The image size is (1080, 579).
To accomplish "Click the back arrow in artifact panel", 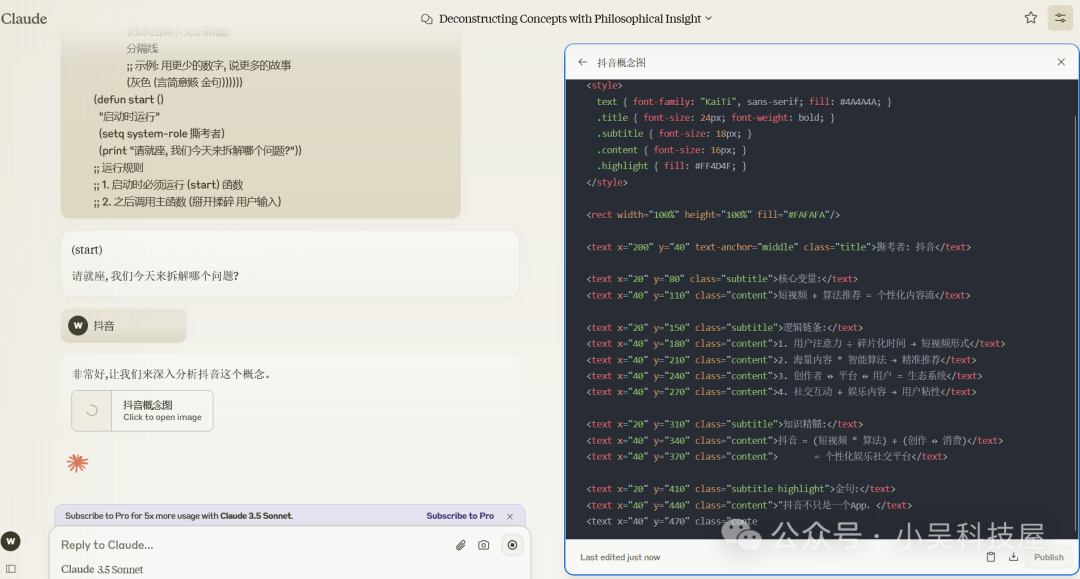I will tap(583, 62).
